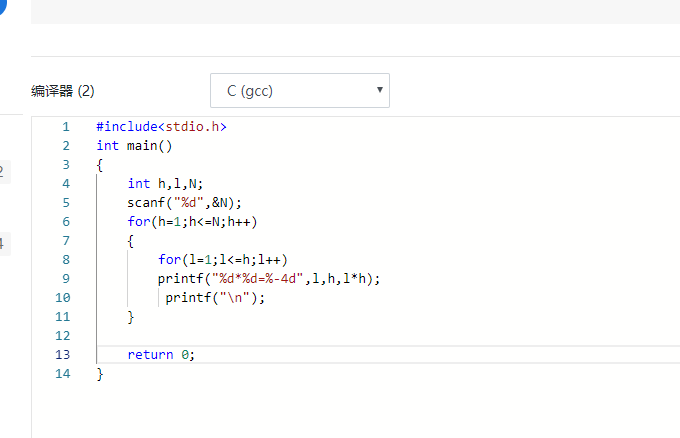The width and height of the screenshot is (680, 438).
Task: Place cursor on printf("%d*%d=%-4d") statement
Action: tap(269, 279)
